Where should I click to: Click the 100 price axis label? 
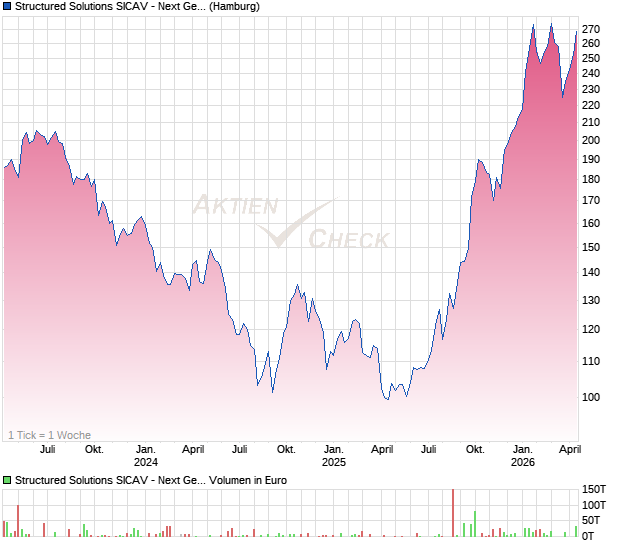coord(591,397)
